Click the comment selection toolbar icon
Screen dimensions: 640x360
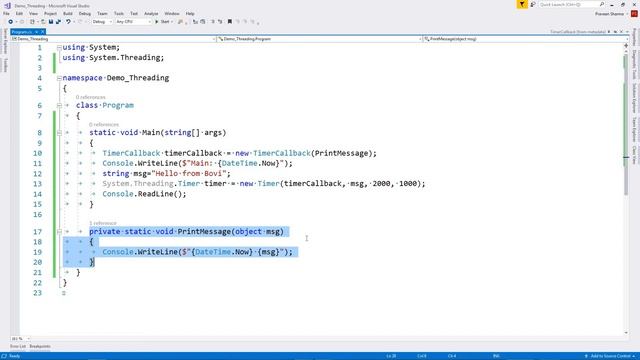pyautogui.click(x=213, y=22)
